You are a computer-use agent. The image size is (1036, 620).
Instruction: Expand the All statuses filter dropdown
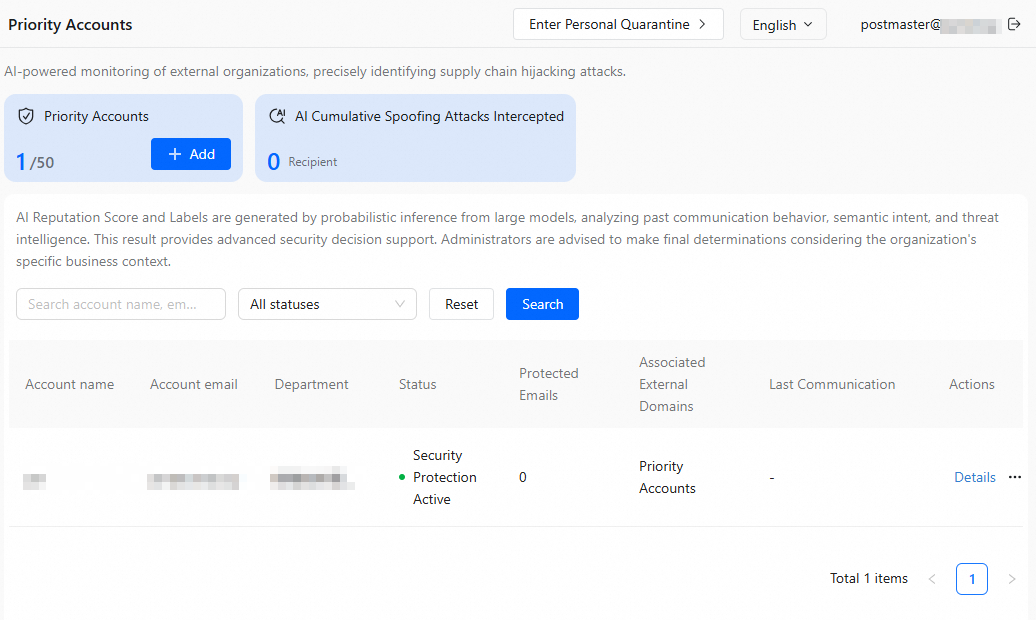click(327, 304)
